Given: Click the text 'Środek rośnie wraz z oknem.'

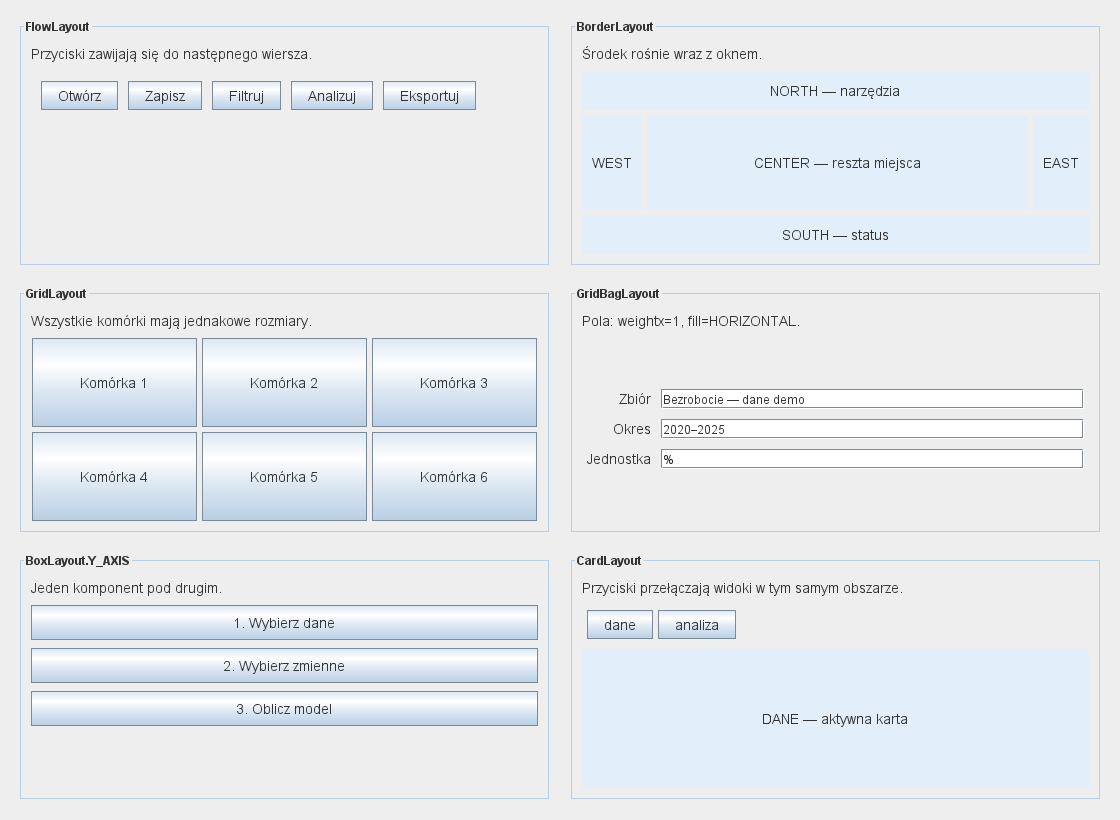Looking at the screenshot, I should coord(672,54).
